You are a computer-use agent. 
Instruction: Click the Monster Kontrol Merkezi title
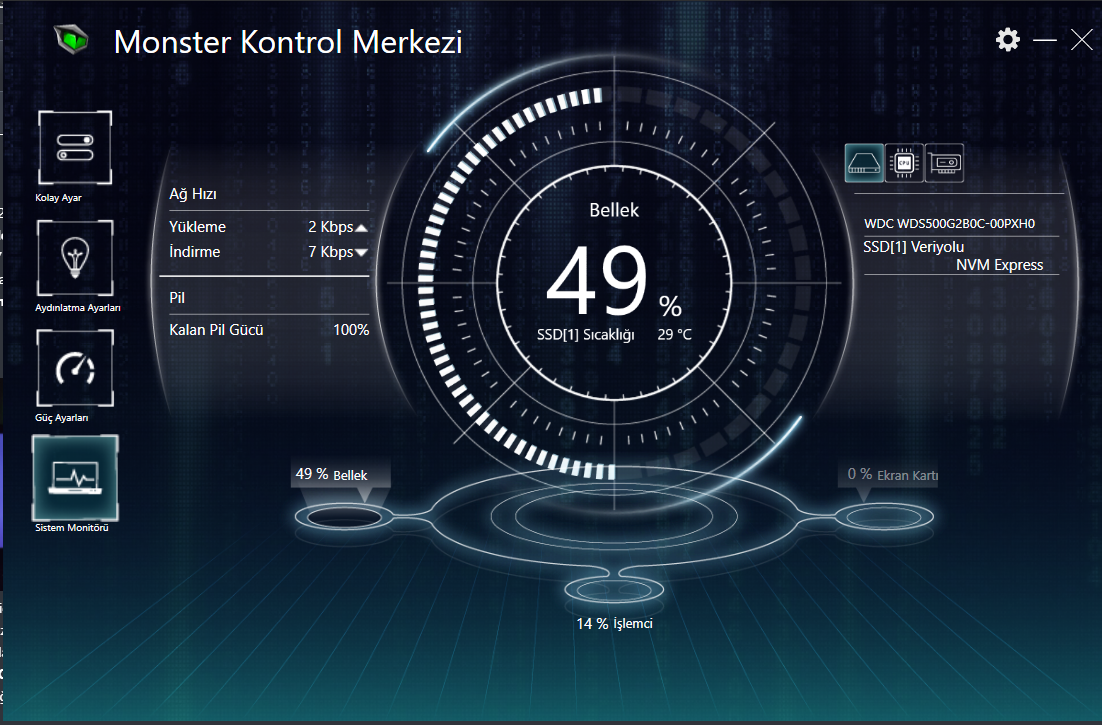288,42
